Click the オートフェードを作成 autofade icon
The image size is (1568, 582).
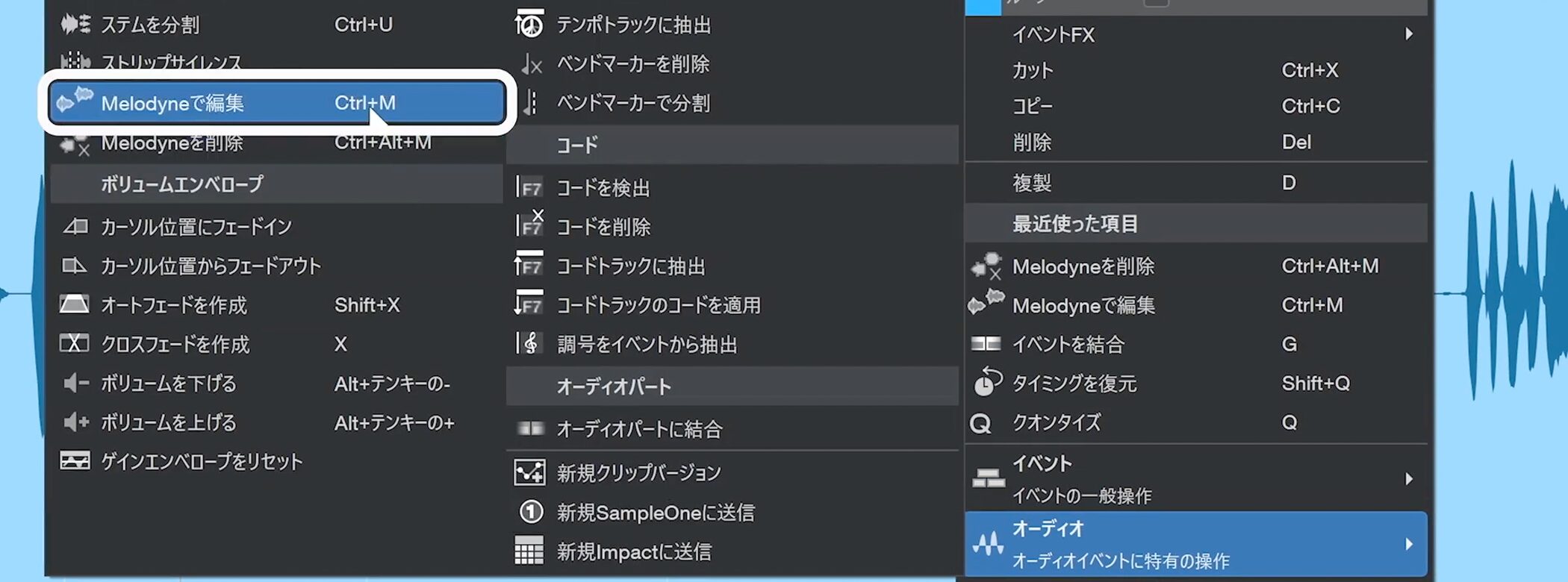pyautogui.click(x=75, y=304)
